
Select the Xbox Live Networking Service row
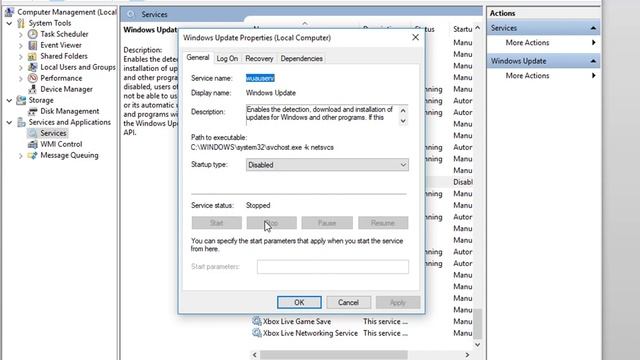pyautogui.click(x=362, y=333)
